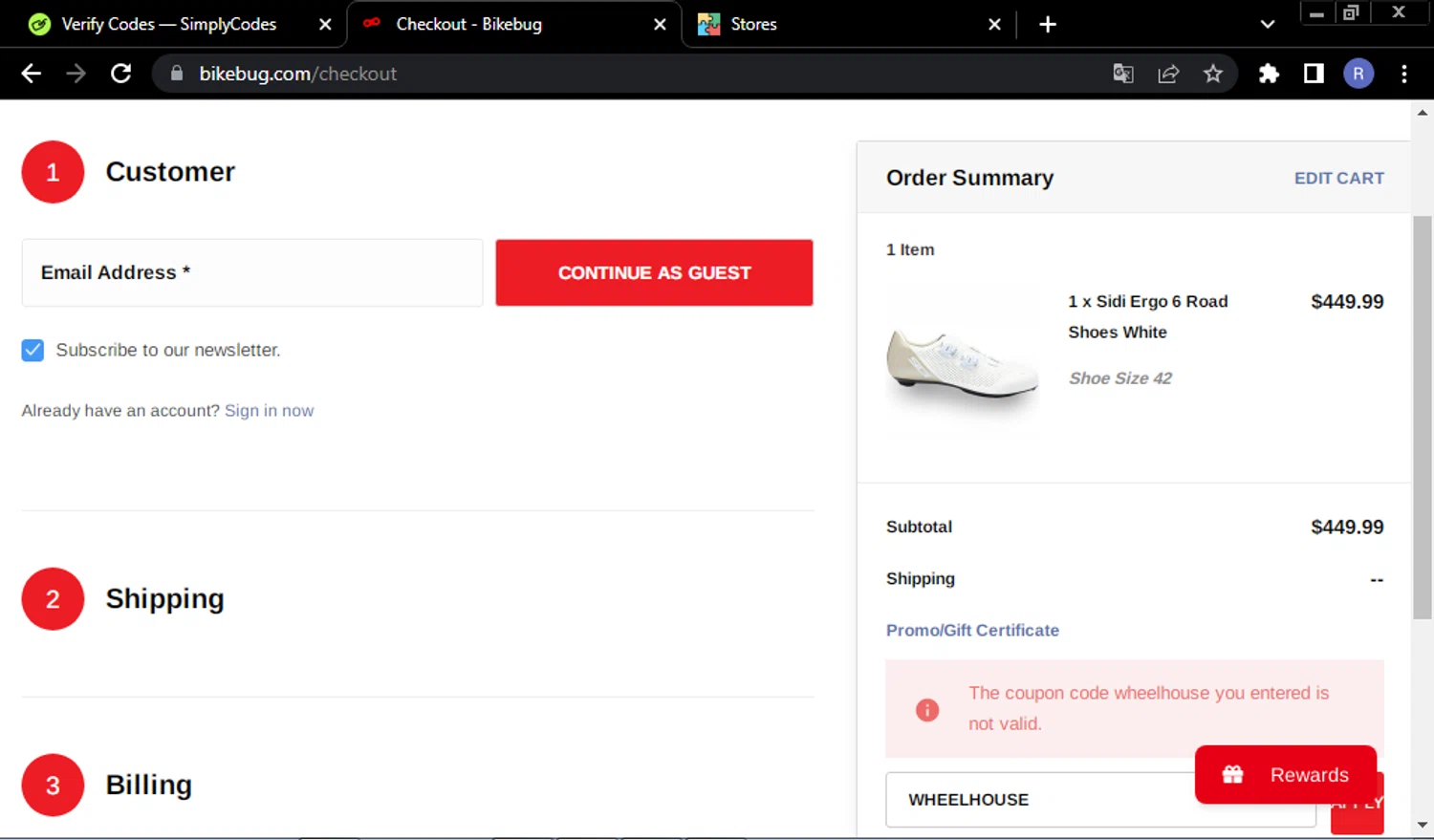Click Edit Cart link

click(x=1338, y=178)
